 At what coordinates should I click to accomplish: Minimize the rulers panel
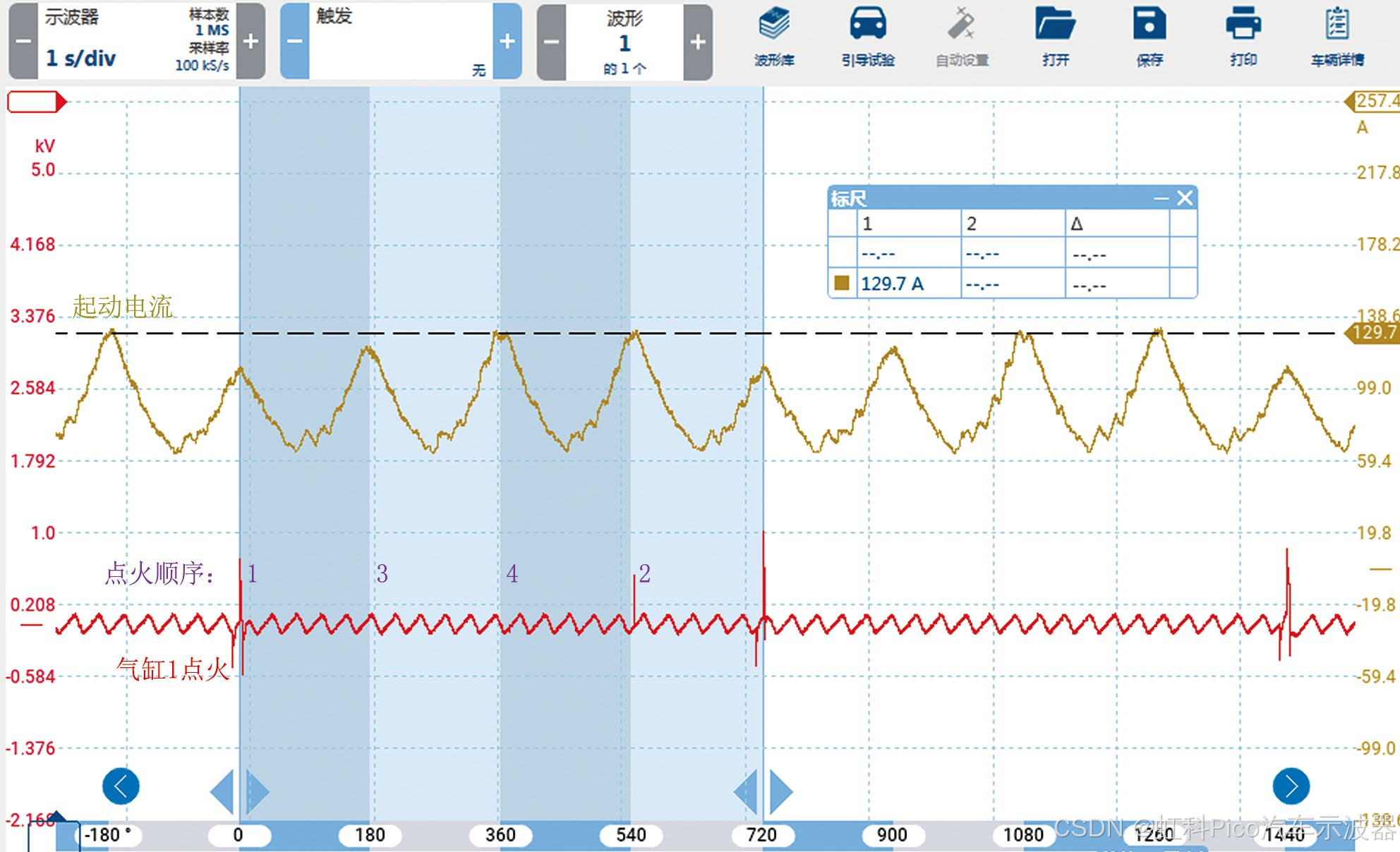click(1161, 199)
